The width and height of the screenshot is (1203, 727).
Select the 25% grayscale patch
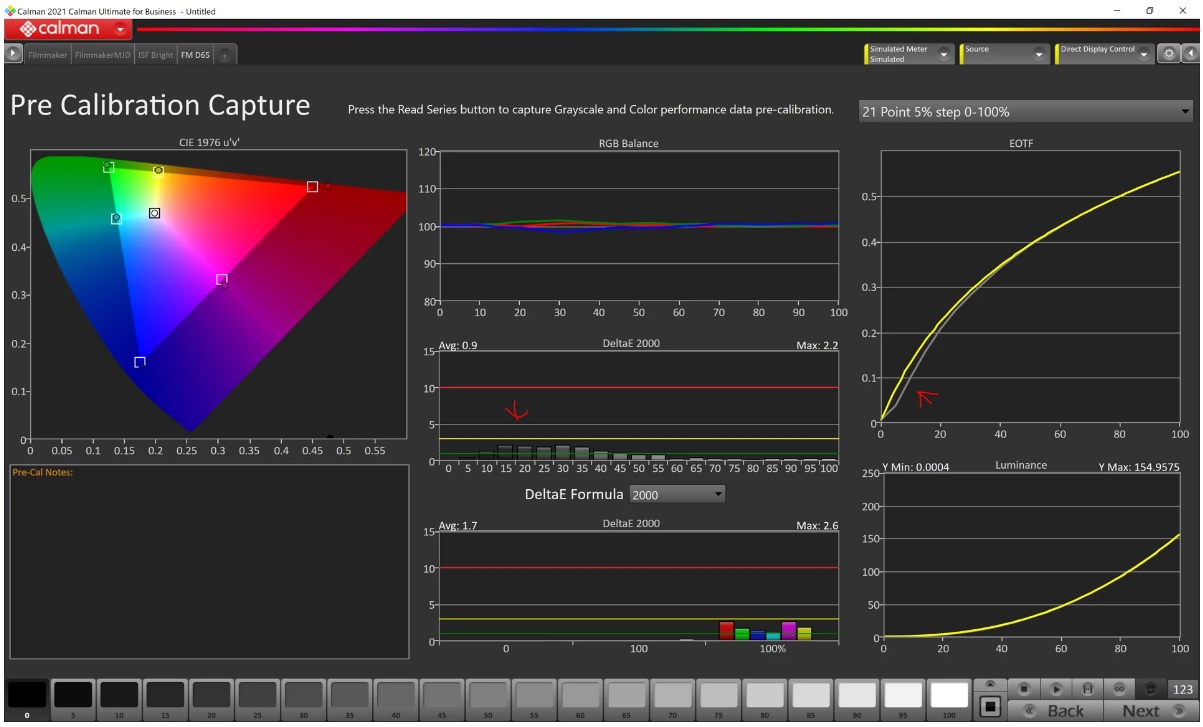258,698
